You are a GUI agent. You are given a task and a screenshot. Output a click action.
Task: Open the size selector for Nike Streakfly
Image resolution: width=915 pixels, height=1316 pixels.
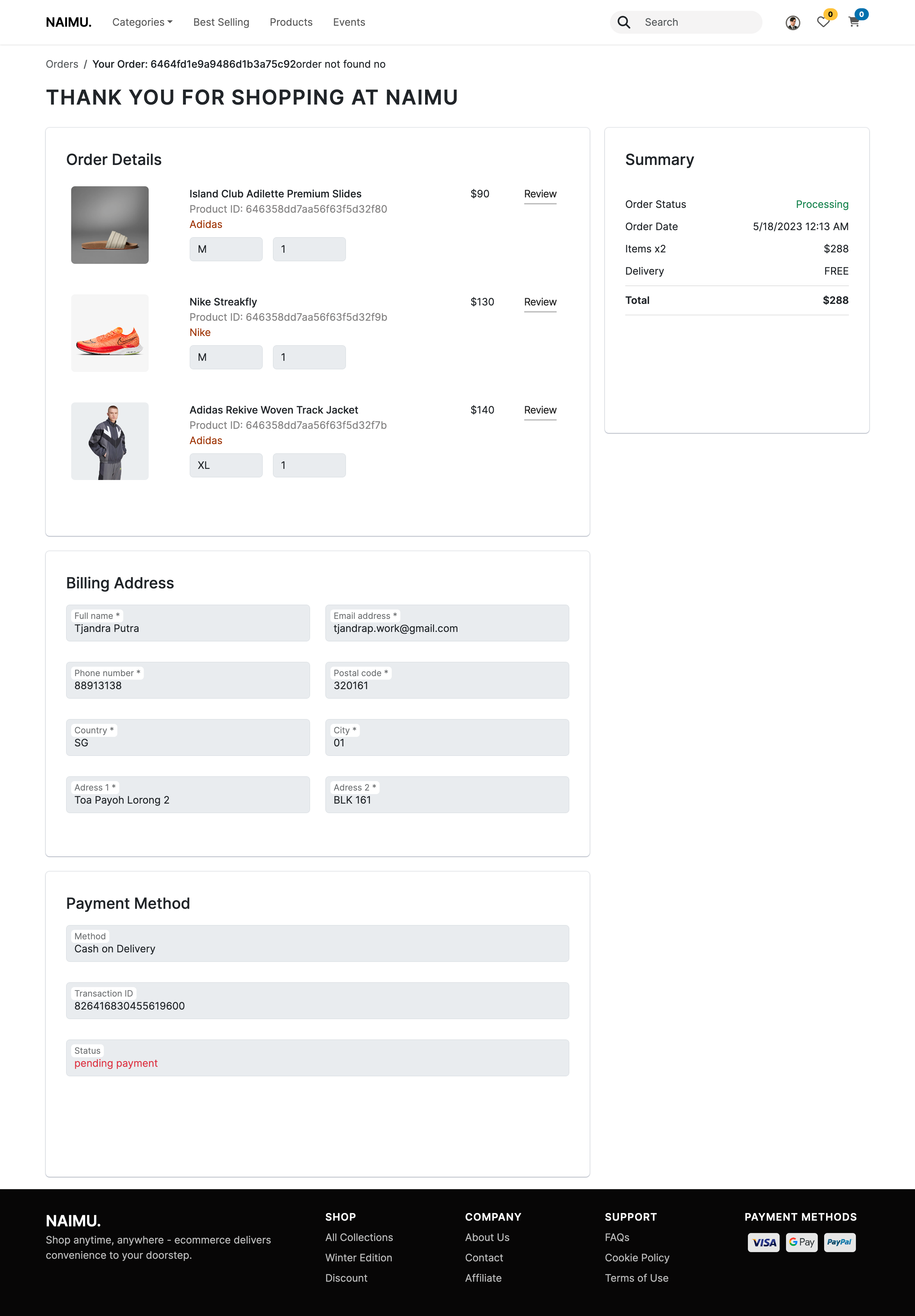point(226,357)
